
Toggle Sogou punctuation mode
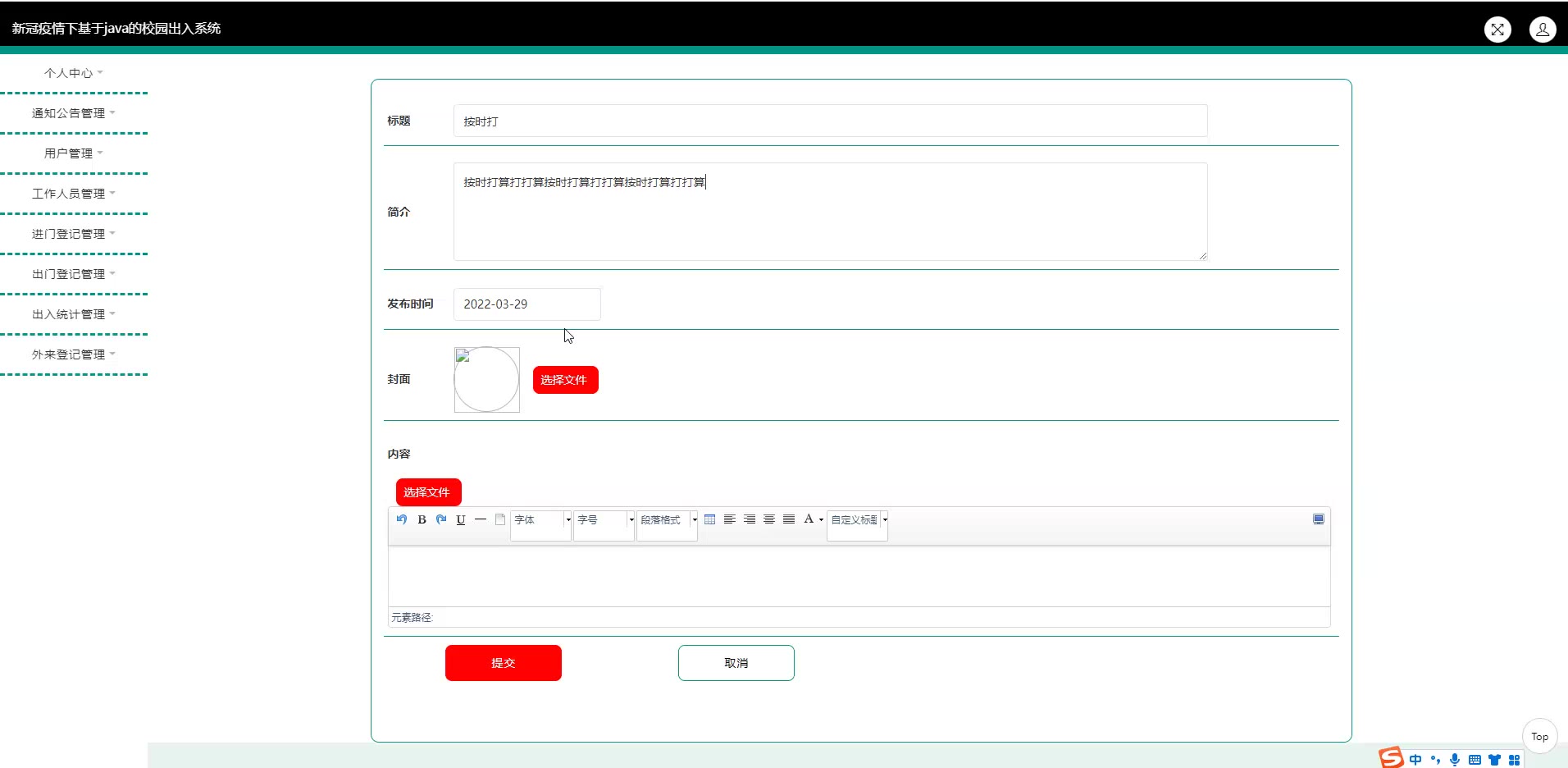click(x=1435, y=760)
